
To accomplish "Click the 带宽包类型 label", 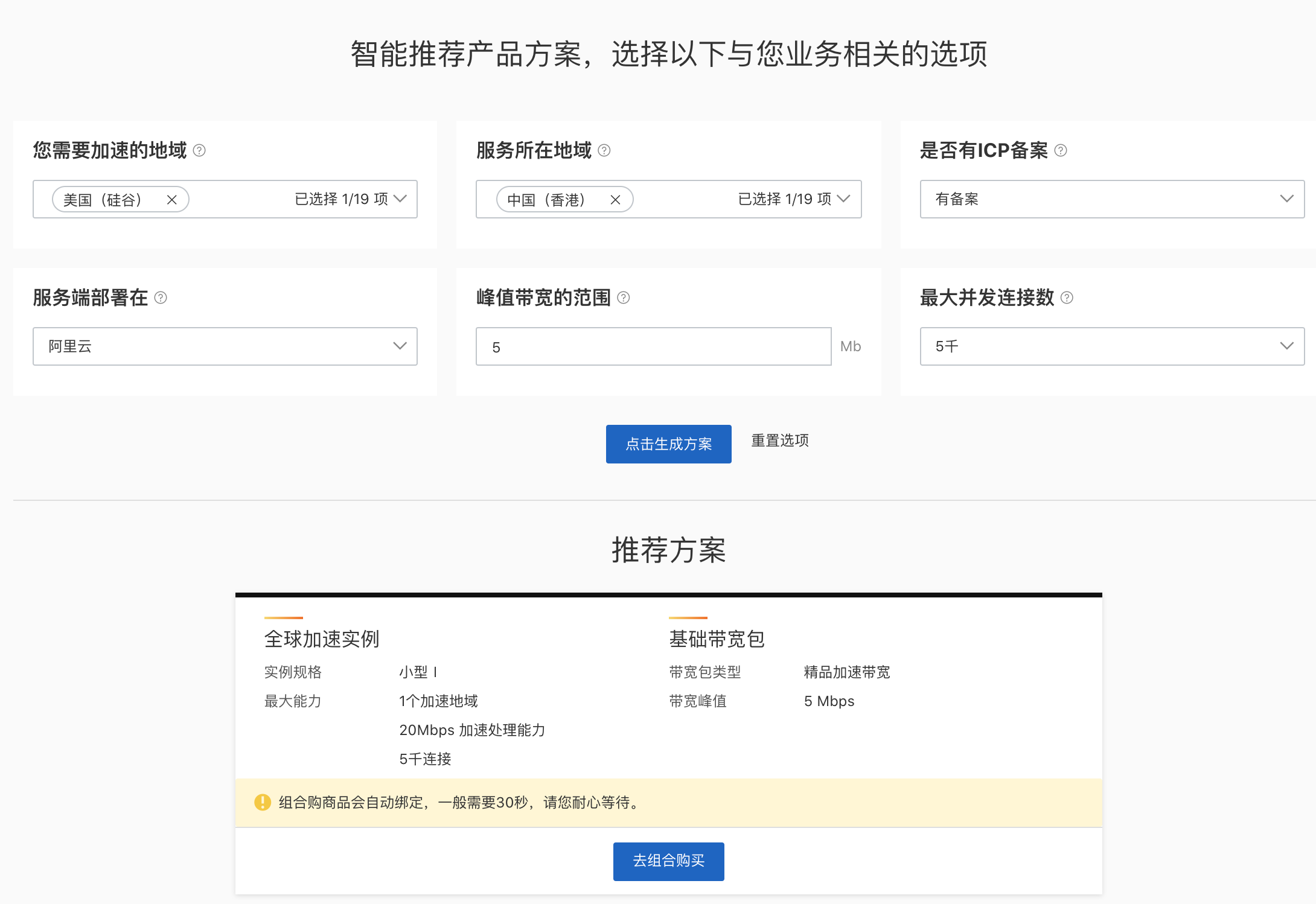I will pos(705,672).
